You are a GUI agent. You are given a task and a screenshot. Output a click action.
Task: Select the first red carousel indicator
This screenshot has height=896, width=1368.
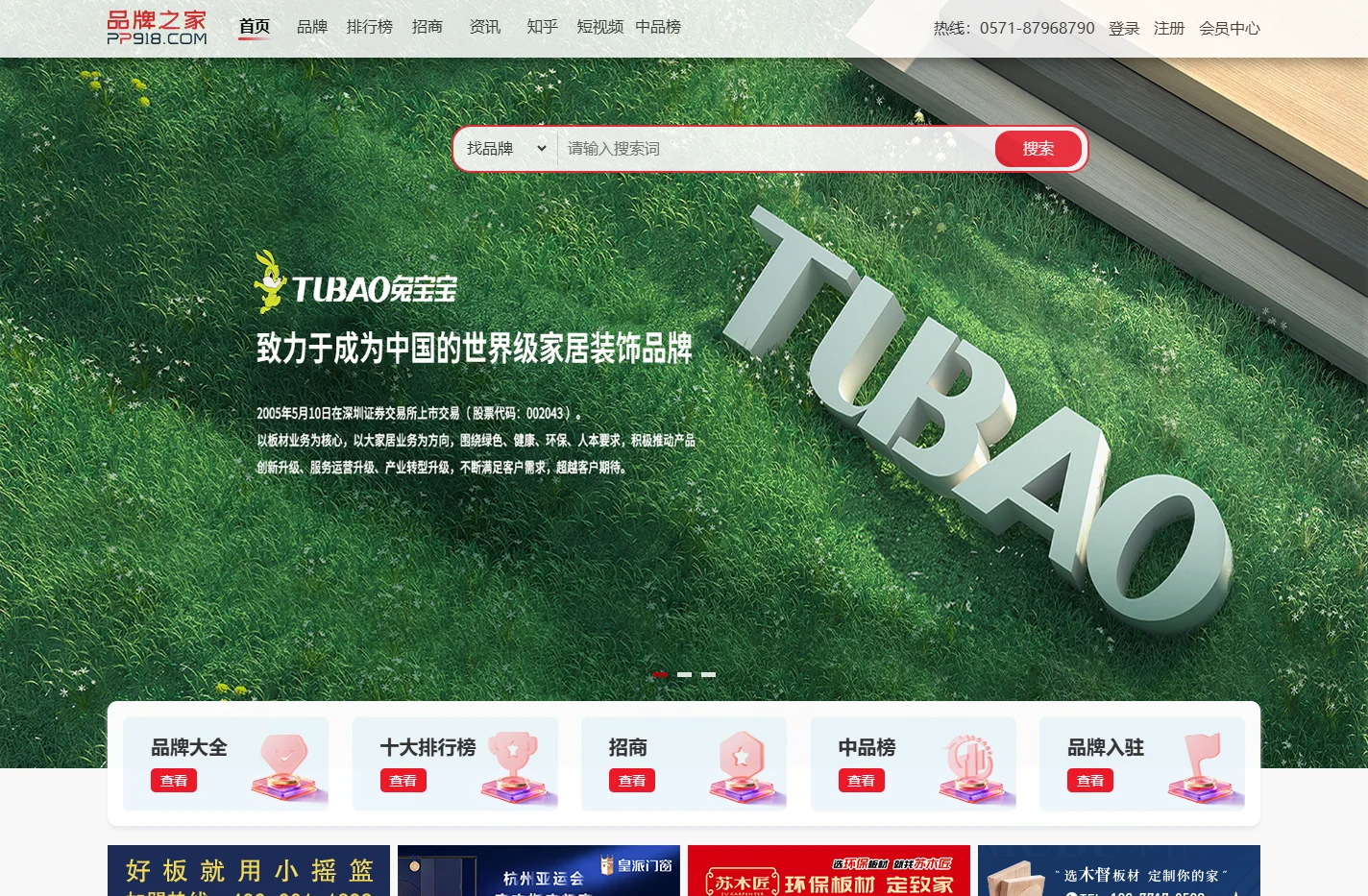pos(660,674)
